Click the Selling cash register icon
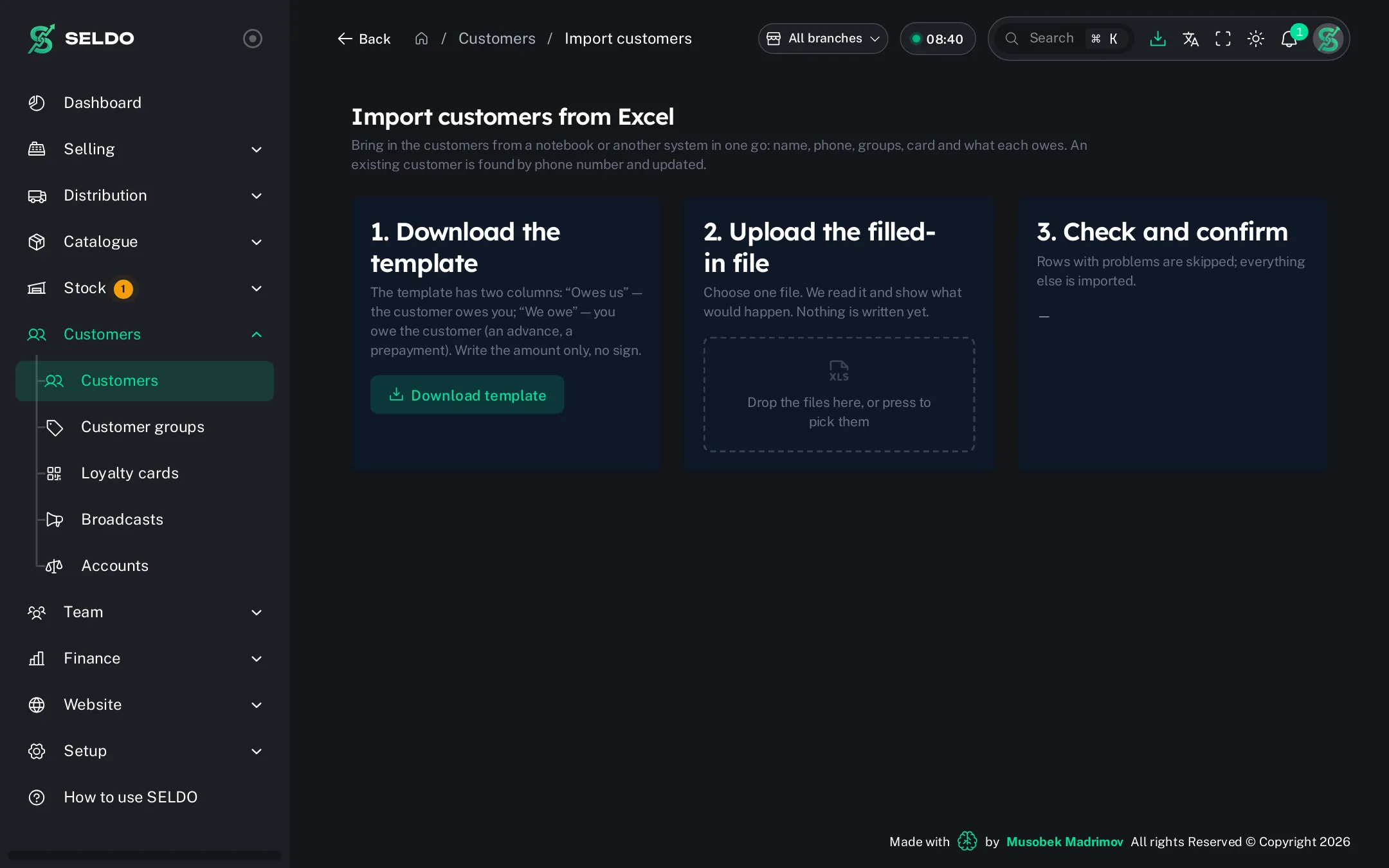The height and width of the screenshot is (868, 1389). pos(37,149)
